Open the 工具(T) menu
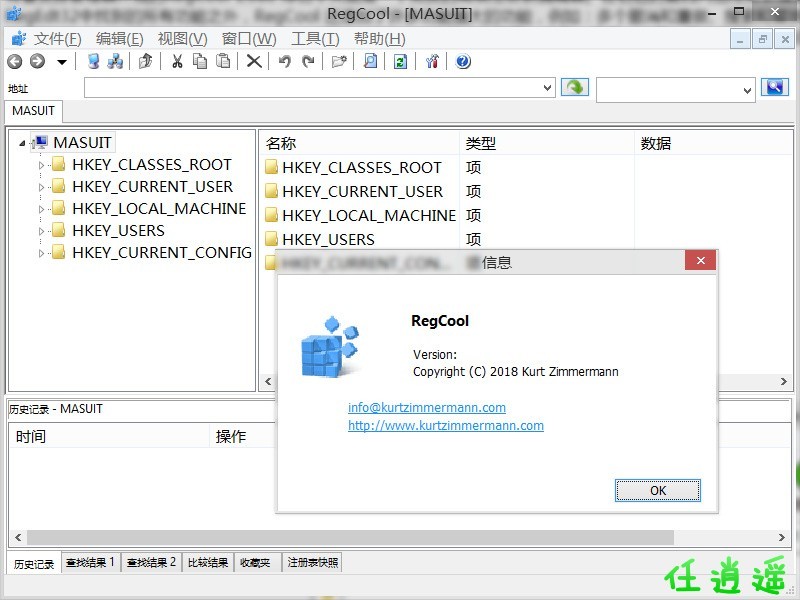800x600 pixels. (x=315, y=39)
